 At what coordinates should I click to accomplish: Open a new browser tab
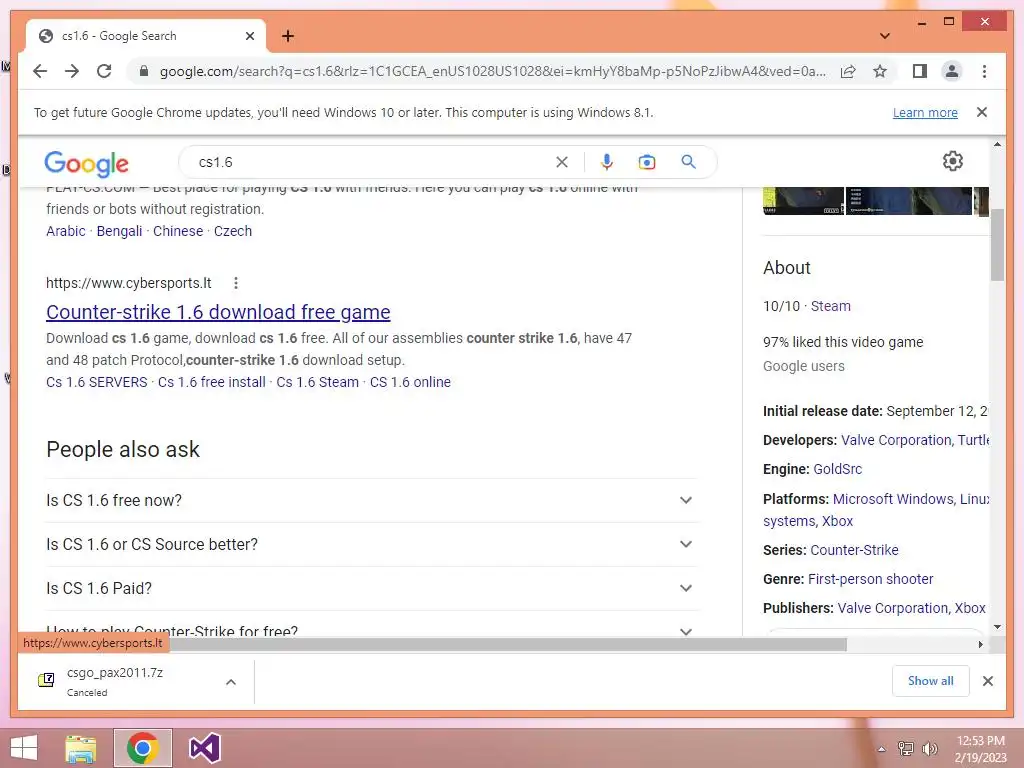(x=287, y=36)
